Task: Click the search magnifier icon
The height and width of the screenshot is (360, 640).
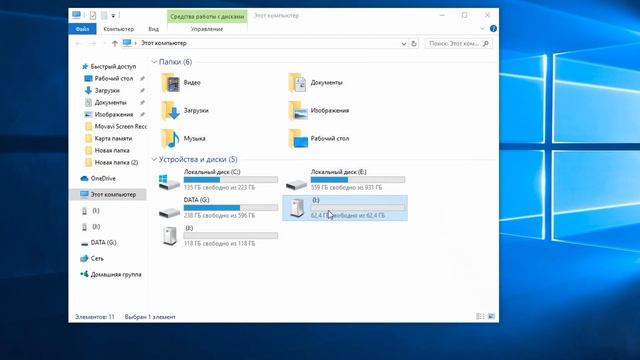Action: [486, 43]
